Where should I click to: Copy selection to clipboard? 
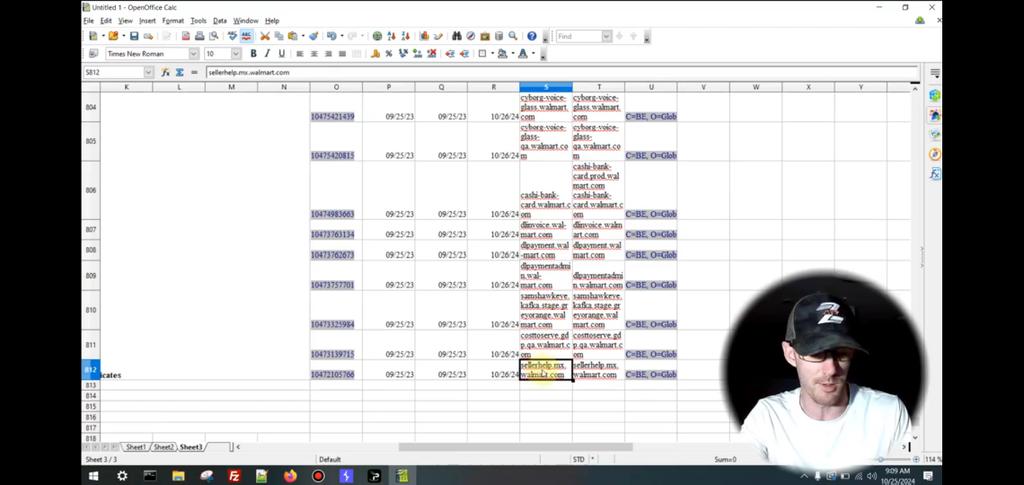pos(279,37)
